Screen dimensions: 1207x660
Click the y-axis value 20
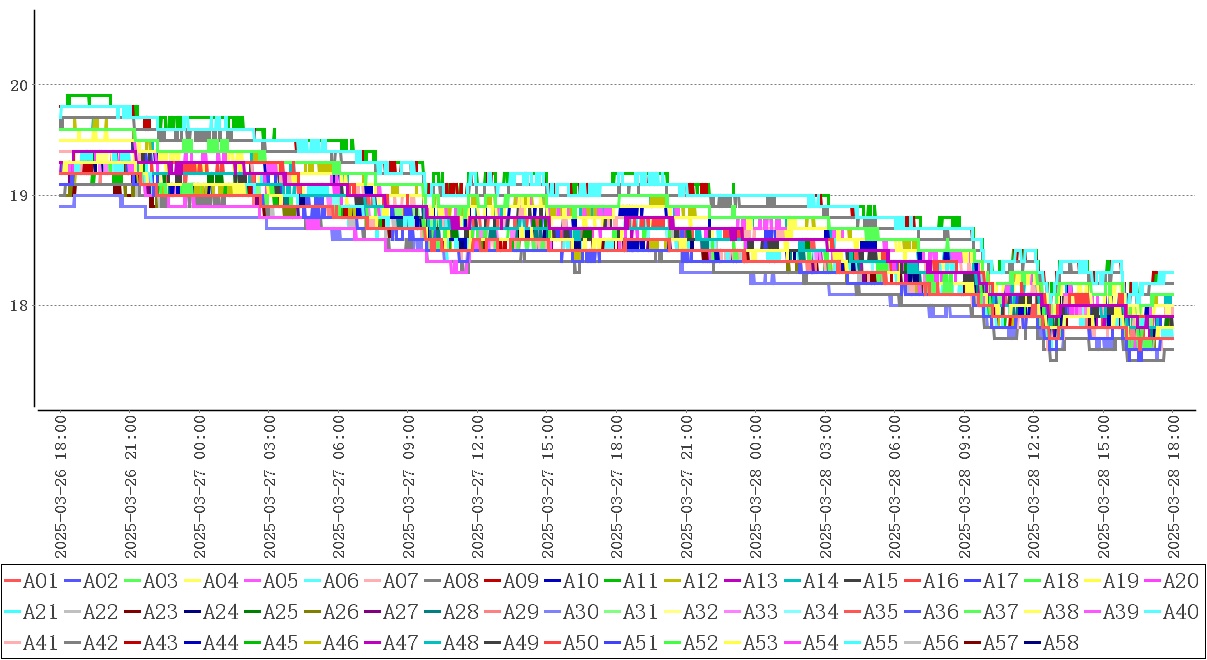pos(16,84)
